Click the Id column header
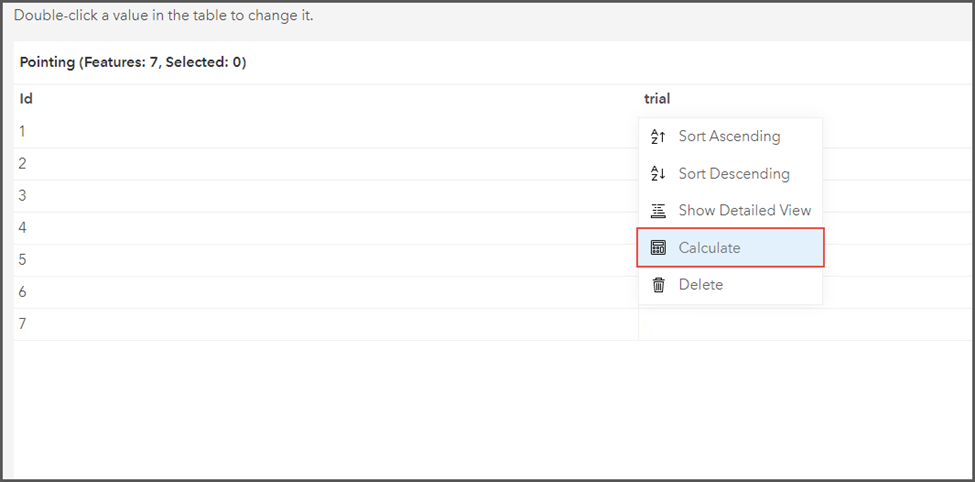This screenshot has width=975, height=482. (26, 98)
